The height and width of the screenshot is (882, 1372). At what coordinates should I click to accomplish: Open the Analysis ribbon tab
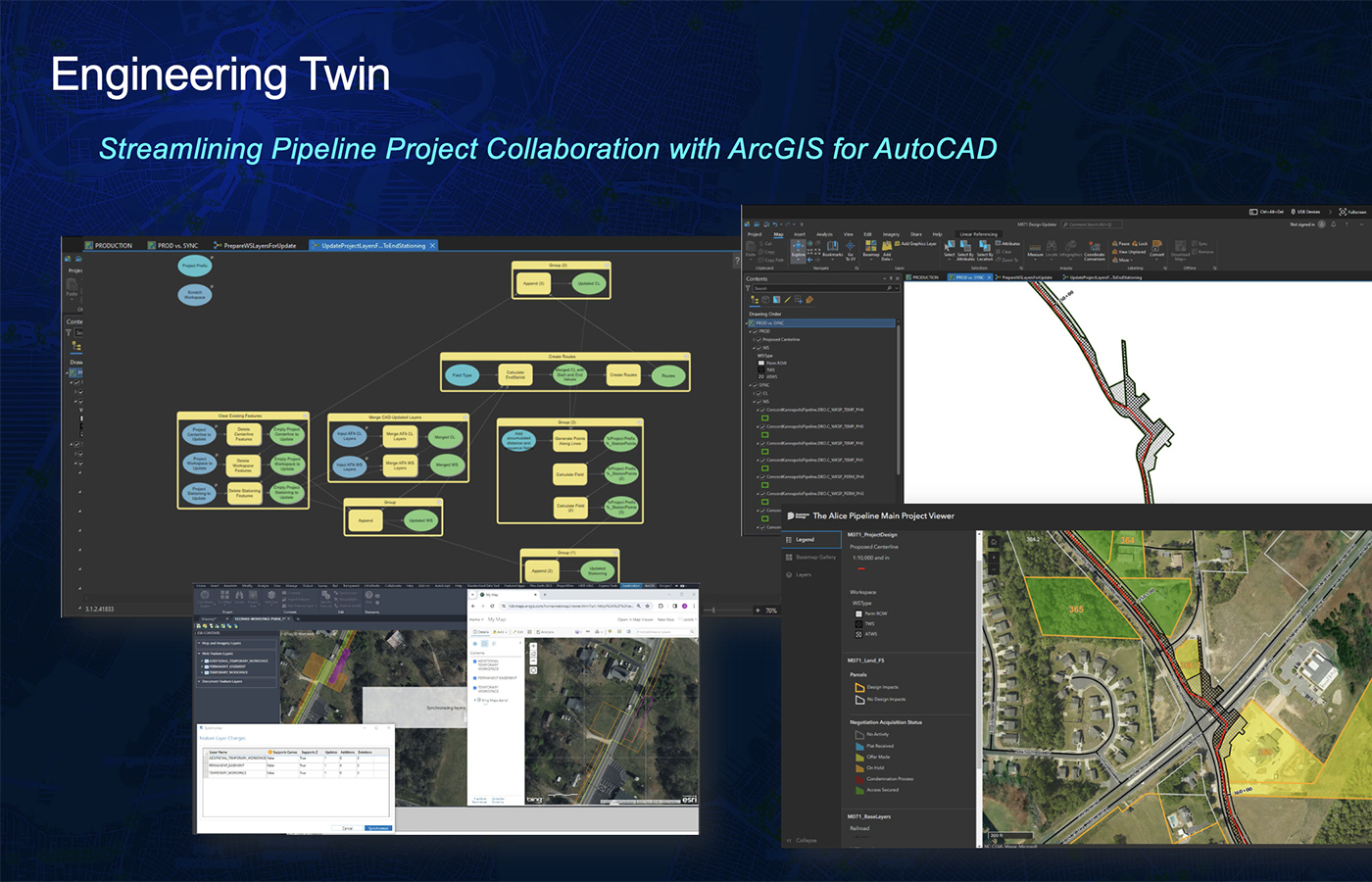point(824,234)
